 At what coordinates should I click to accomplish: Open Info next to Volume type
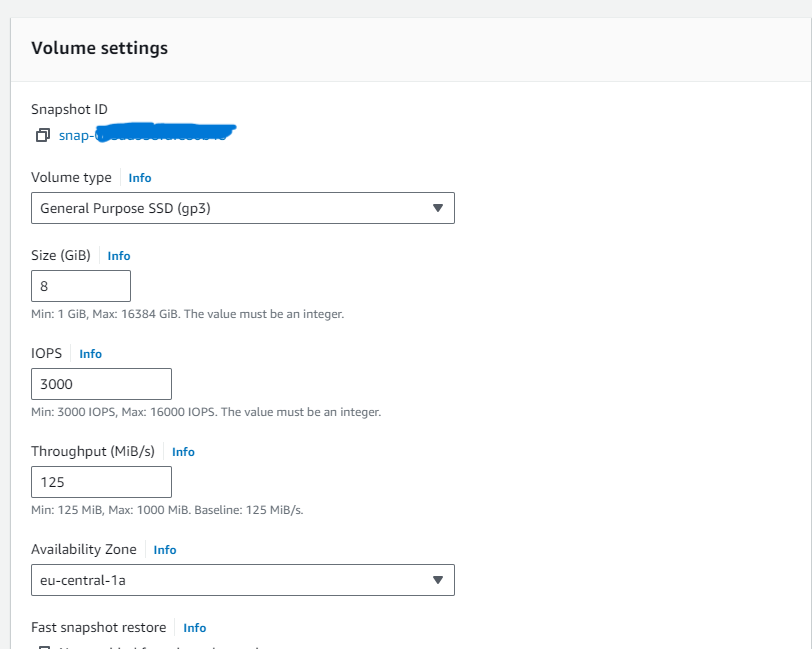tap(140, 178)
